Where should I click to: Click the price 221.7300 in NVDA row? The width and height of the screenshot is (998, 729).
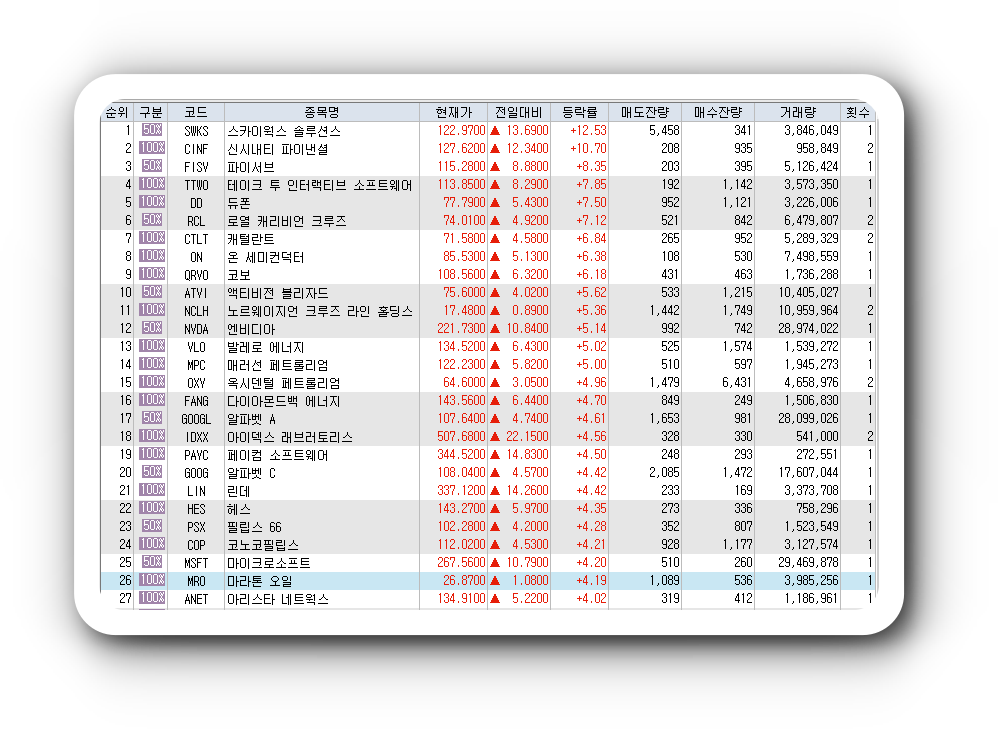[461, 329]
